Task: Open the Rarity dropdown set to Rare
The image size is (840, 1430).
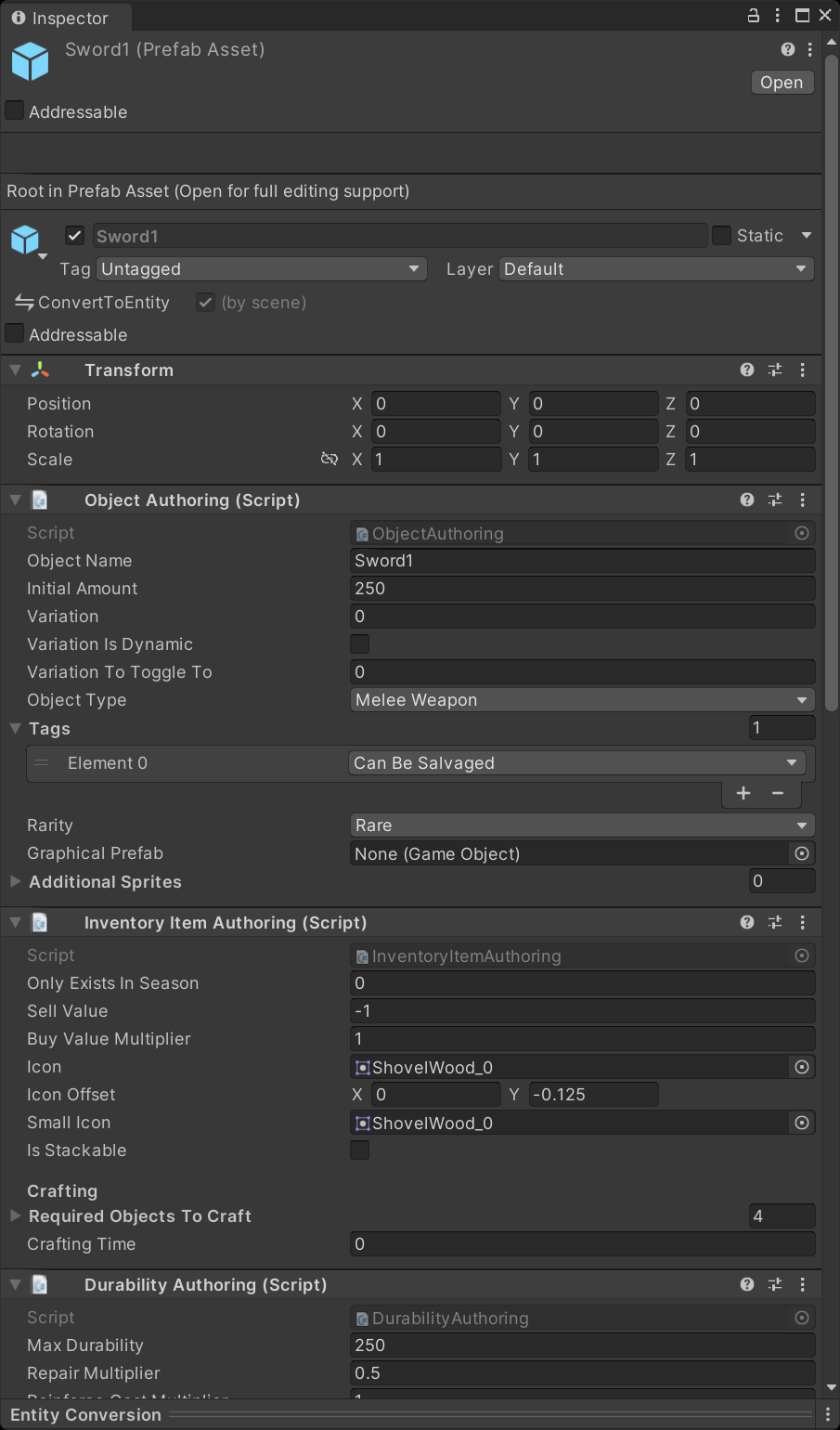Action: click(x=581, y=825)
